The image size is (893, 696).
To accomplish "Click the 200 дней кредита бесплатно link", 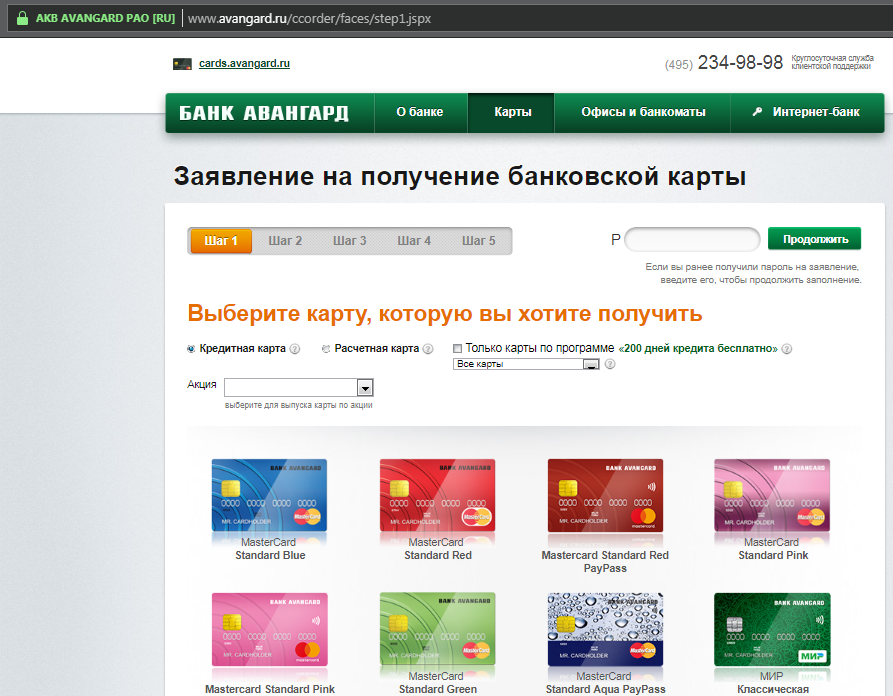I will [x=698, y=349].
